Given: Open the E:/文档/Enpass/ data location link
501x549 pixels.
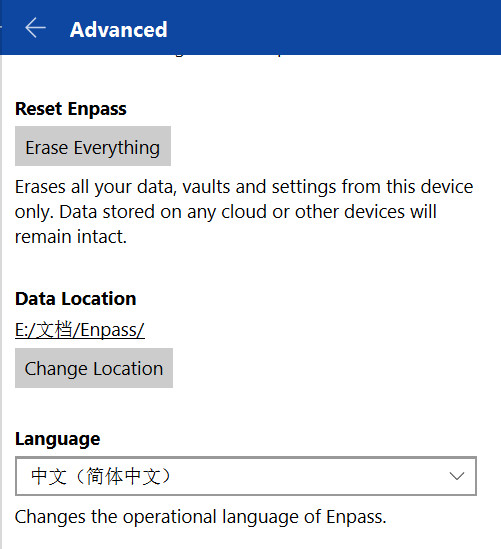Looking at the screenshot, I should [80, 329].
